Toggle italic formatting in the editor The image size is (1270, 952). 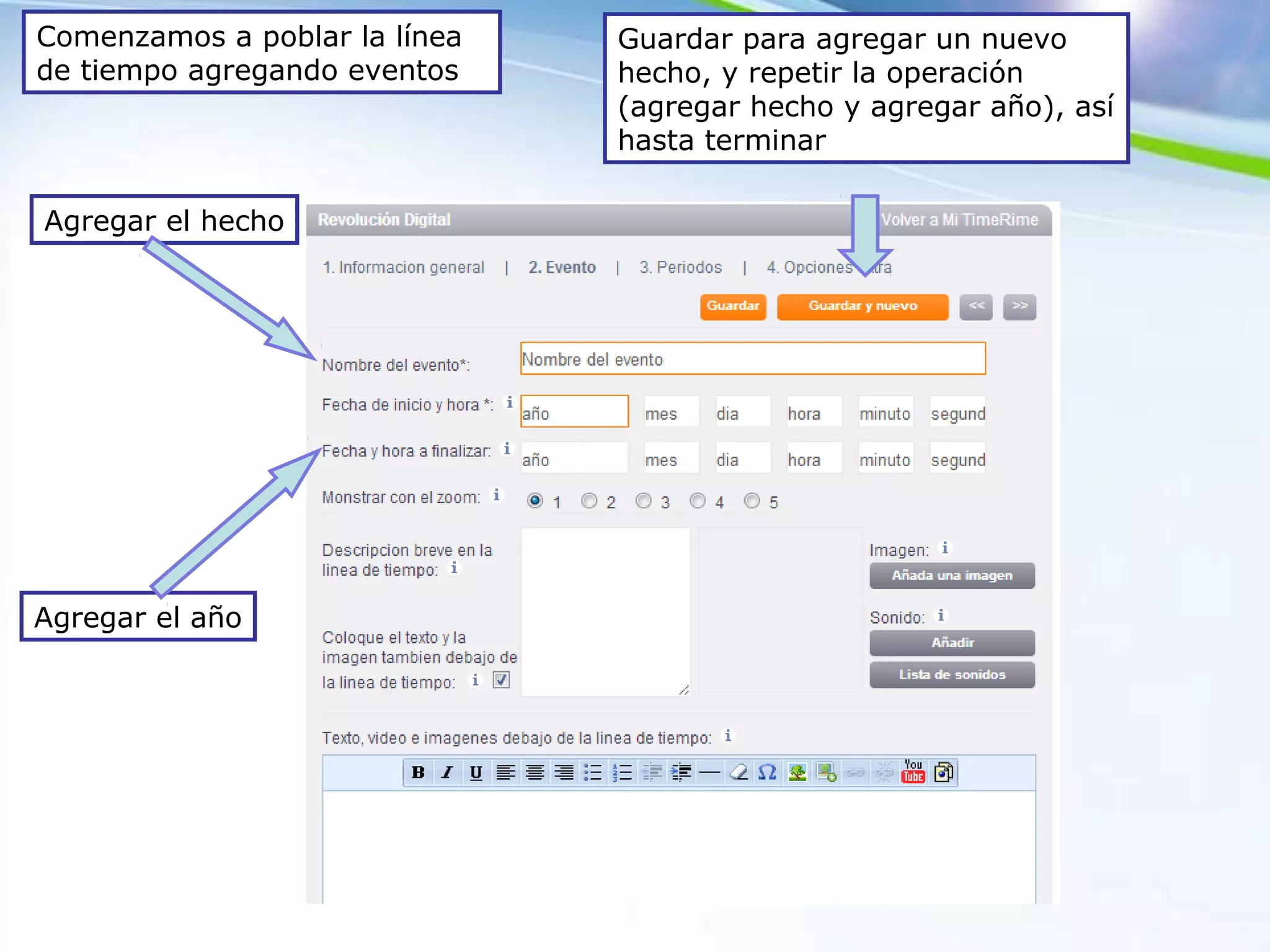point(447,772)
